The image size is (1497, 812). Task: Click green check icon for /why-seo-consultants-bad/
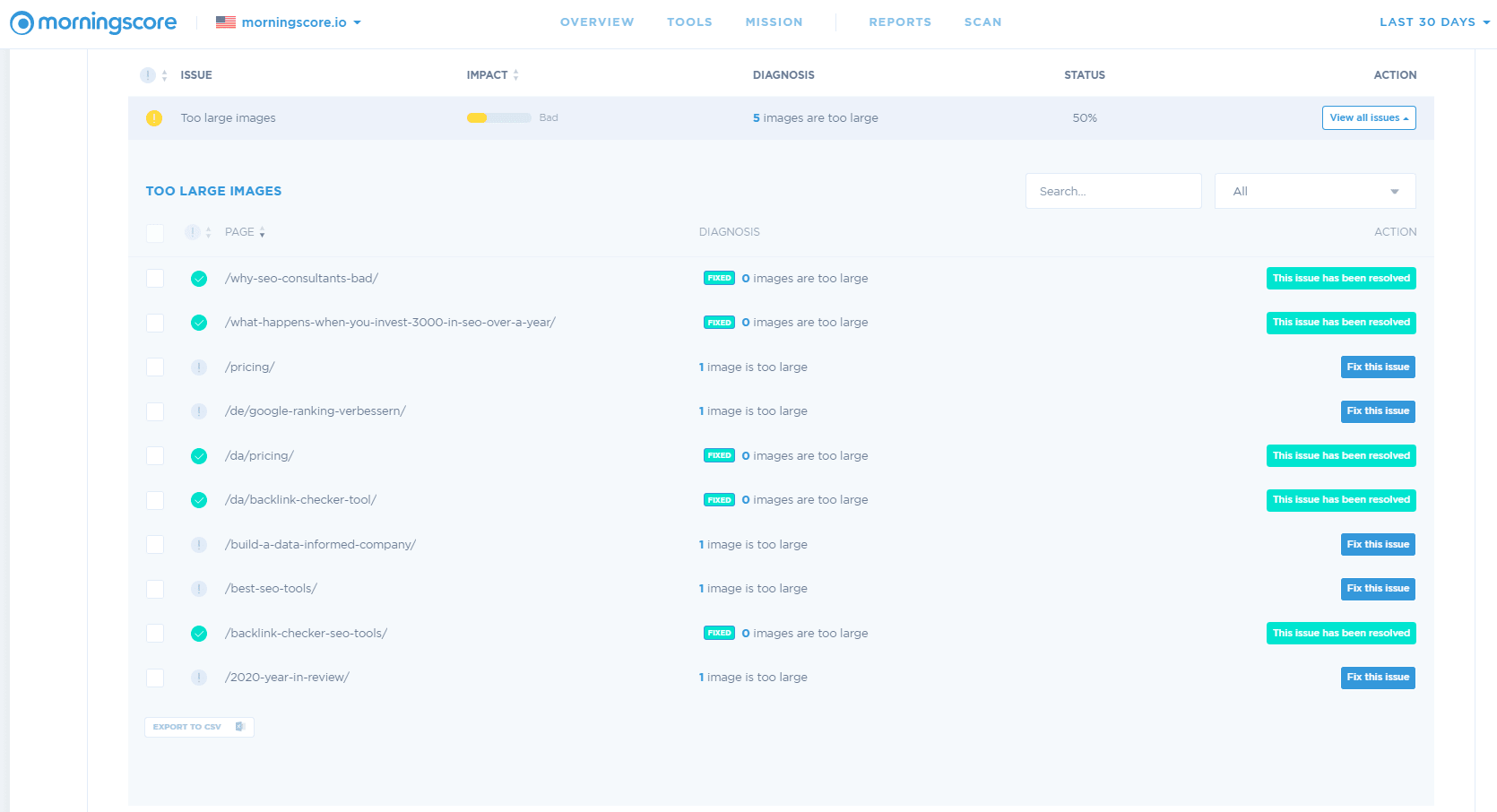pyautogui.click(x=199, y=279)
